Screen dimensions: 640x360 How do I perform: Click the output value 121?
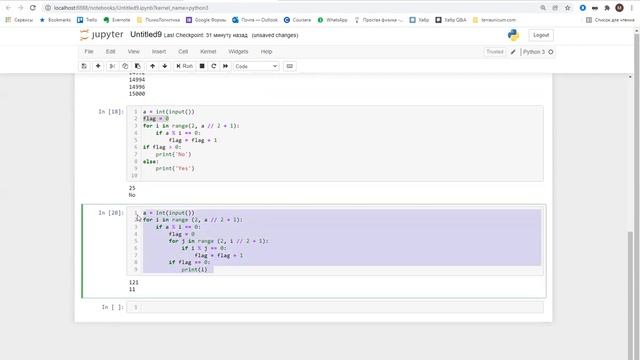click(133, 282)
